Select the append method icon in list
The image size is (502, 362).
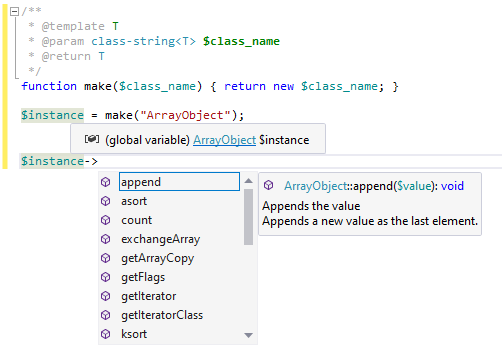tap(106, 182)
